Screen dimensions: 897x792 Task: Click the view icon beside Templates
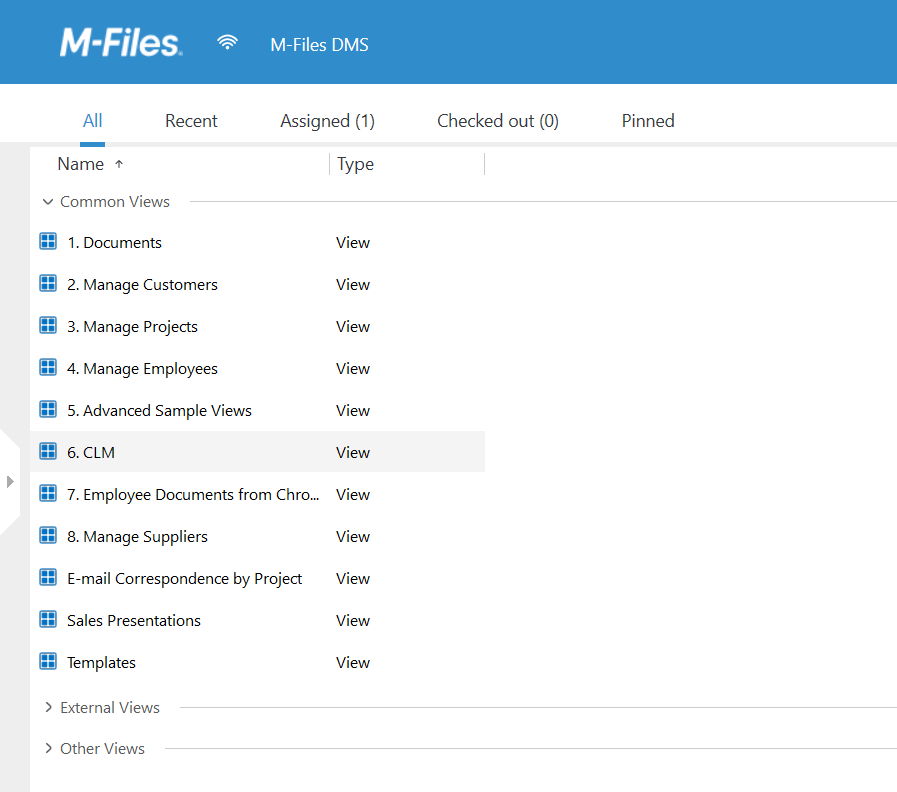pyautogui.click(x=48, y=662)
